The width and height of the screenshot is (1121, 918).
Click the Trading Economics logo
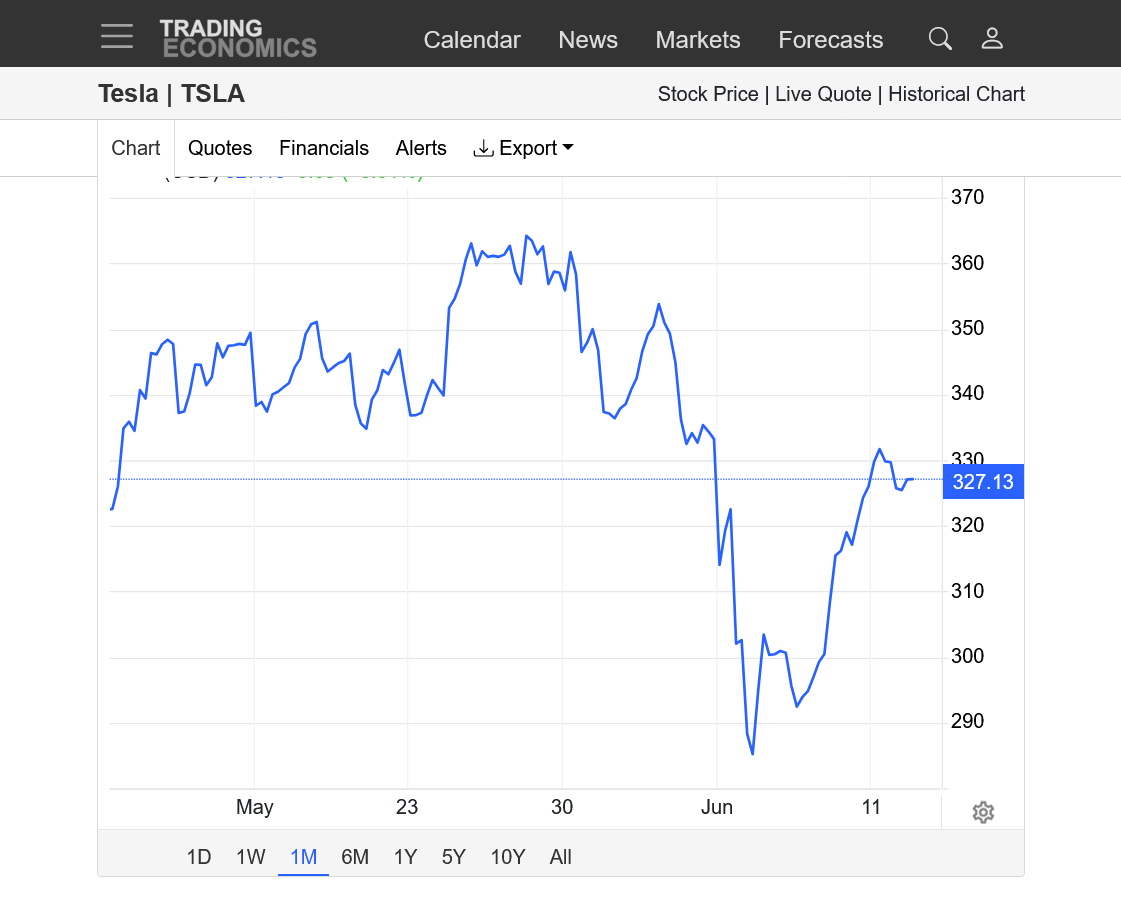238,38
